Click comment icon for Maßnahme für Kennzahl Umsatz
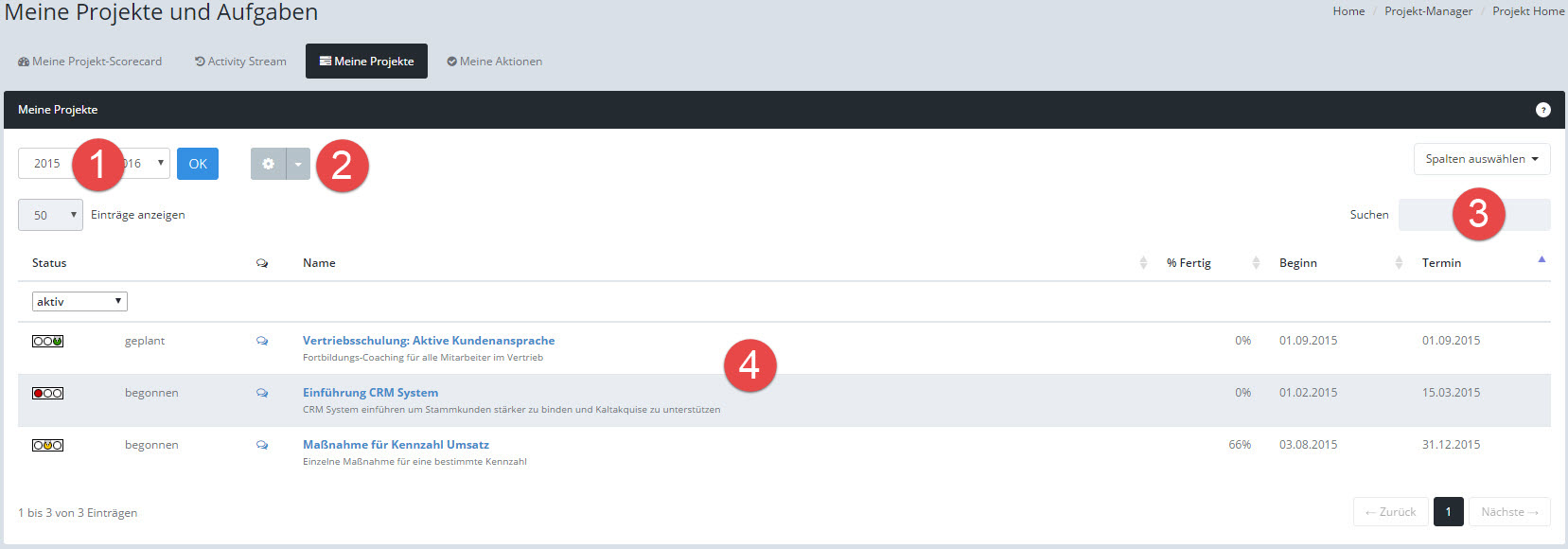The image size is (1568, 549). 262,446
